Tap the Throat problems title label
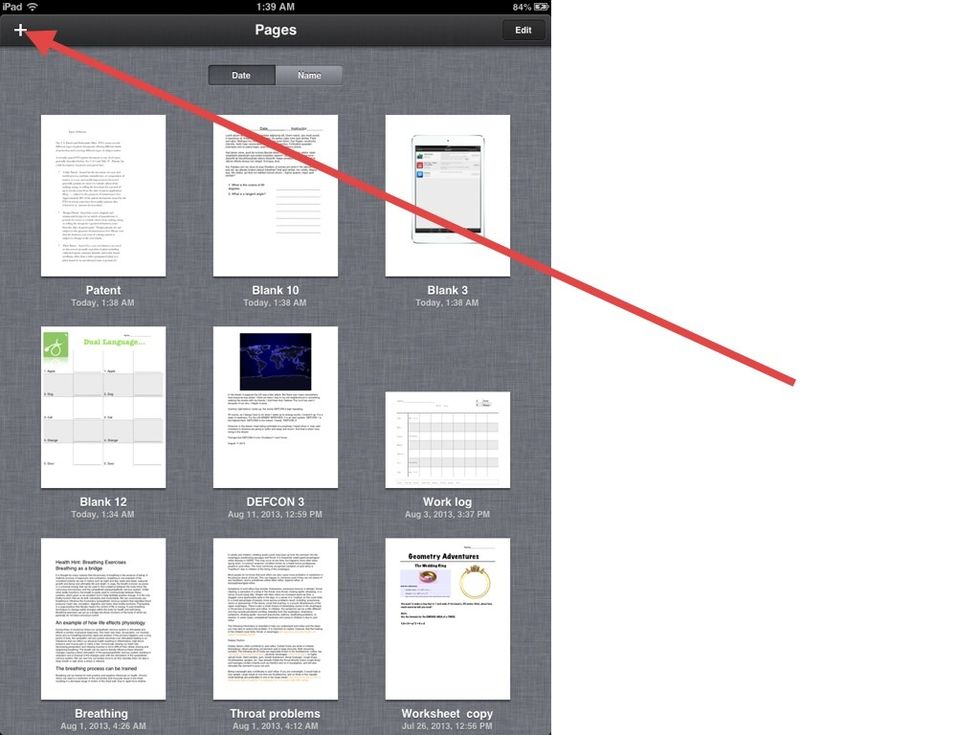The height and width of the screenshot is (735, 980). tap(275, 714)
